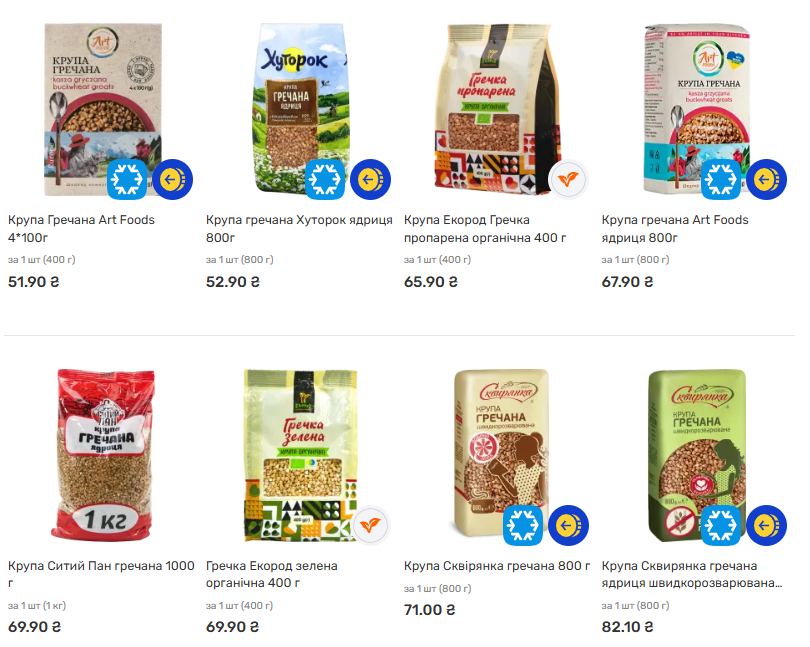Open Крупа гречана Хуторок ядриця 800г link

tap(299, 228)
